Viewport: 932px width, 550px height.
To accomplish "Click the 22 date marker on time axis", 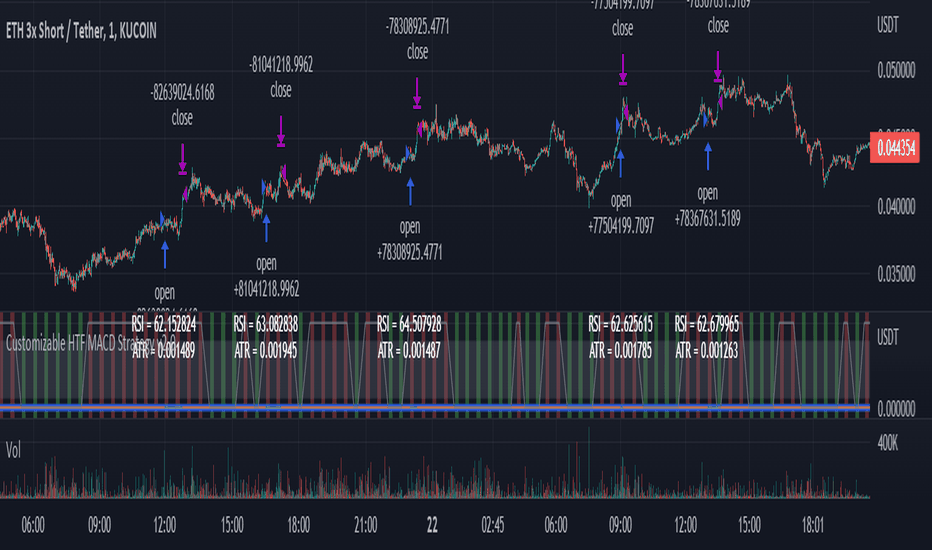I will (x=432, y=525).
